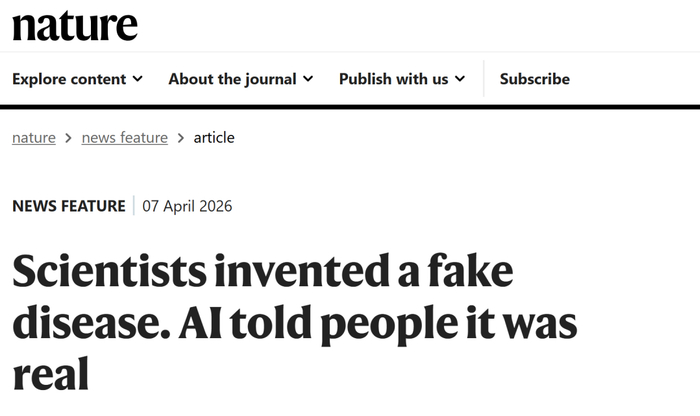Expand the About the journal chevron
This screenshot has height=416, width=700.
click(x=308, y=79)
